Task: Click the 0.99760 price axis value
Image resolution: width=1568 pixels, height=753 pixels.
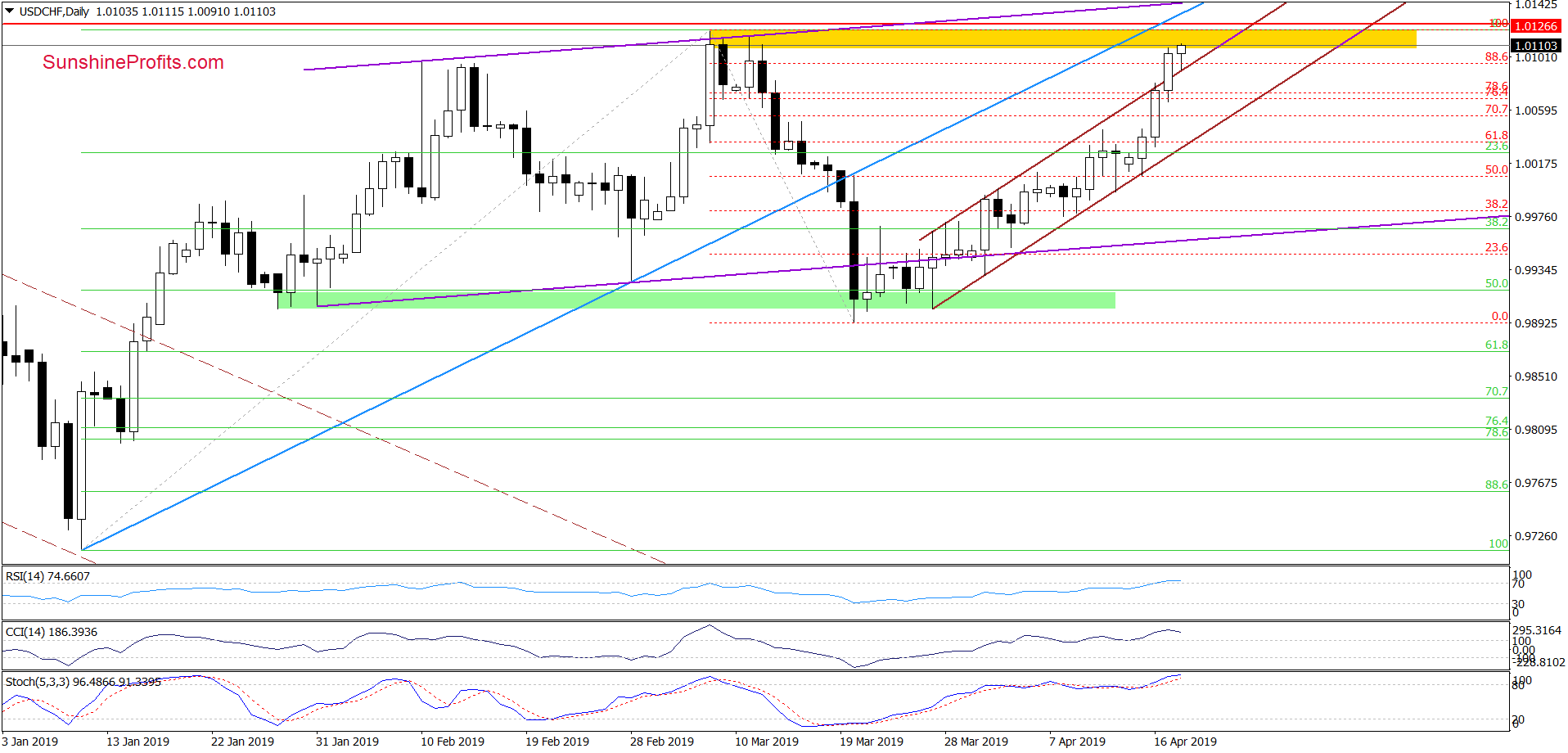Action: click(1536, 217)
